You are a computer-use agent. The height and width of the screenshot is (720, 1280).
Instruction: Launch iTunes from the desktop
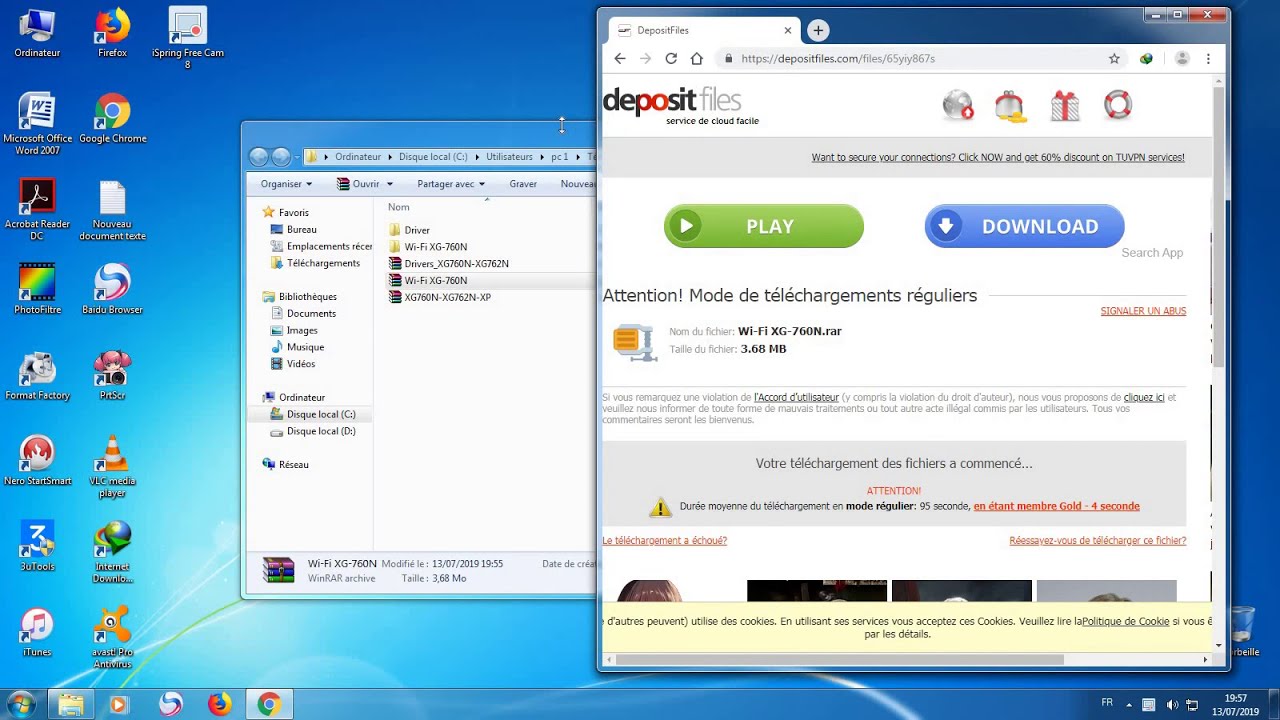37,633
